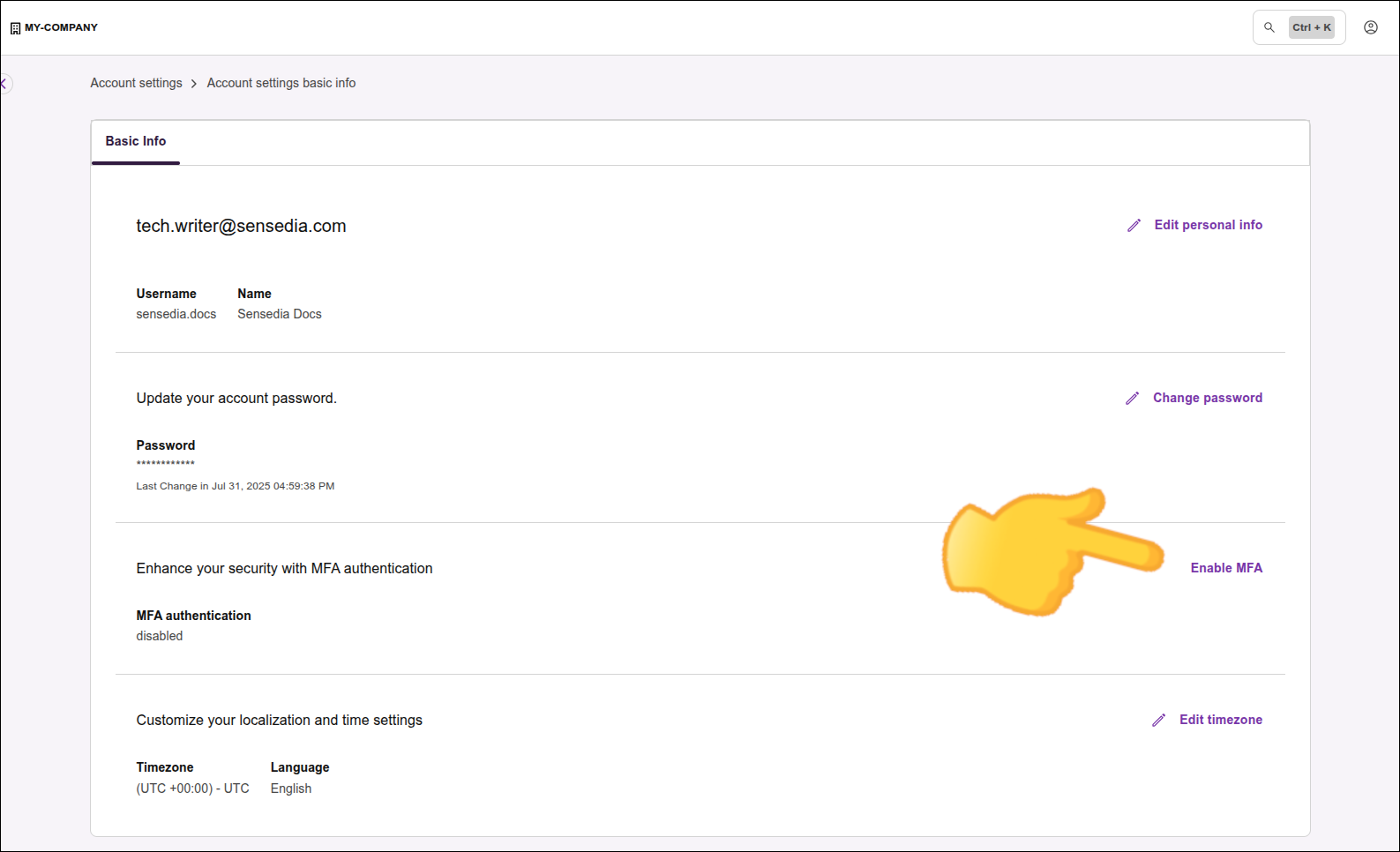
Task: Click the magnifier search icon
Action: click(x=1269, y=27)
